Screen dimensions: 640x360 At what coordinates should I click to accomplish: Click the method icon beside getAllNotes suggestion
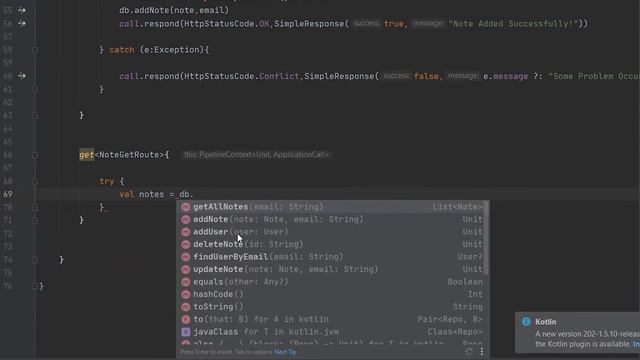pyautogui.click(x=186, y=207)
